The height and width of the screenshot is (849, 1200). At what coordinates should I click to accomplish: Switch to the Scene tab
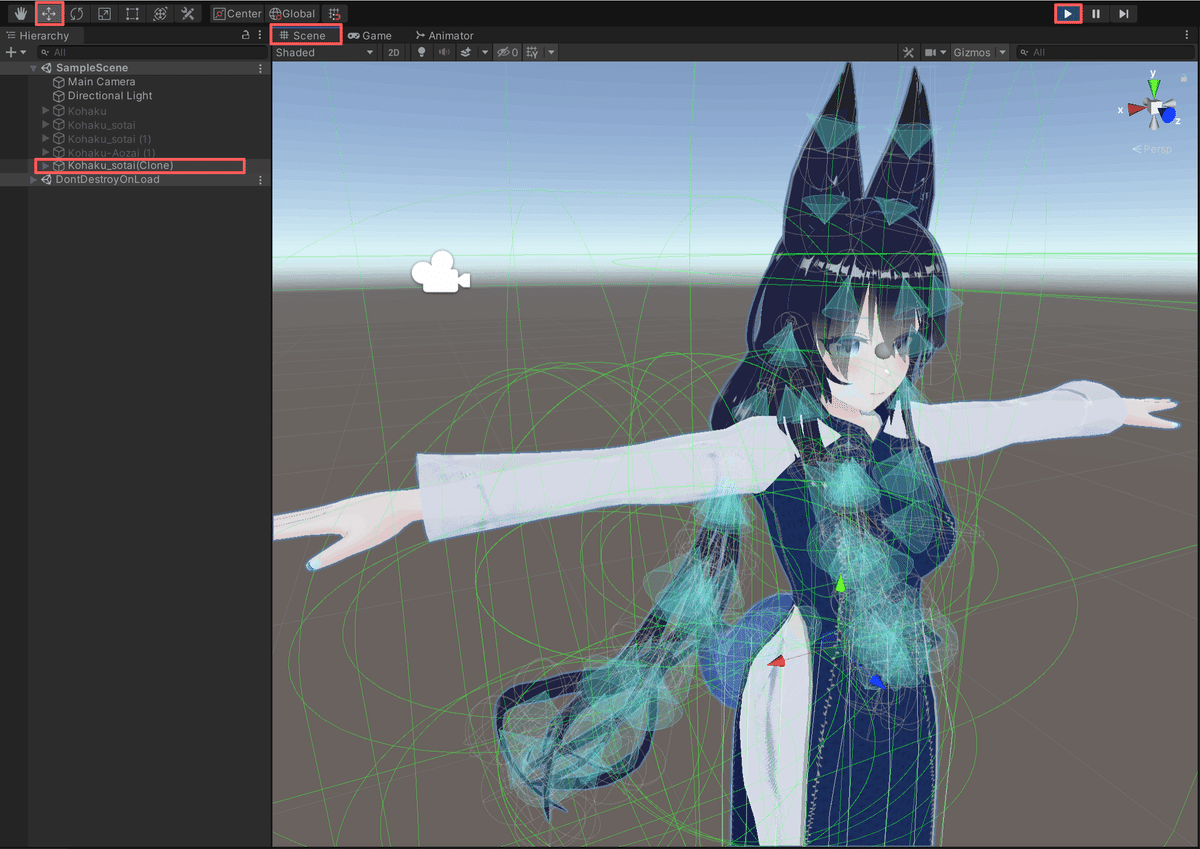tap(306, 35)
